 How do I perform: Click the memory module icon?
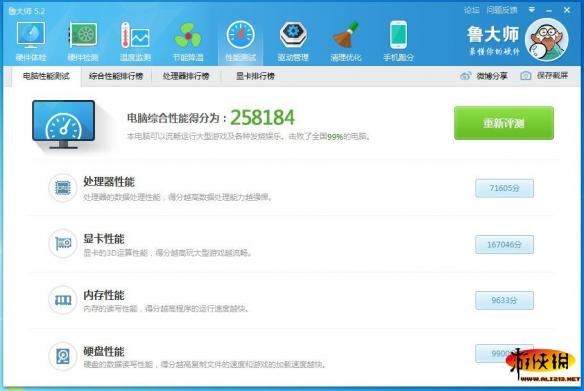(63, 300)
